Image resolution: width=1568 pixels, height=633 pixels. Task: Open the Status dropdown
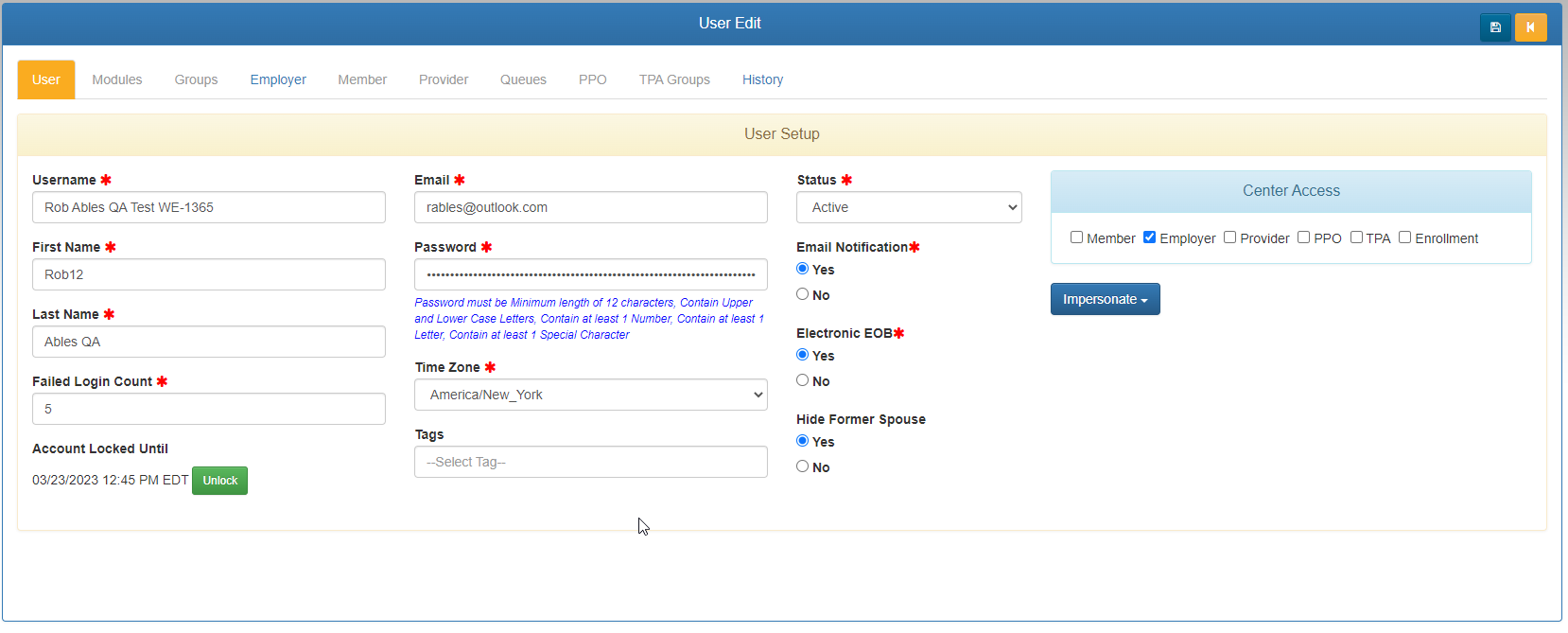pyautogui.click(x=908, y=207)
